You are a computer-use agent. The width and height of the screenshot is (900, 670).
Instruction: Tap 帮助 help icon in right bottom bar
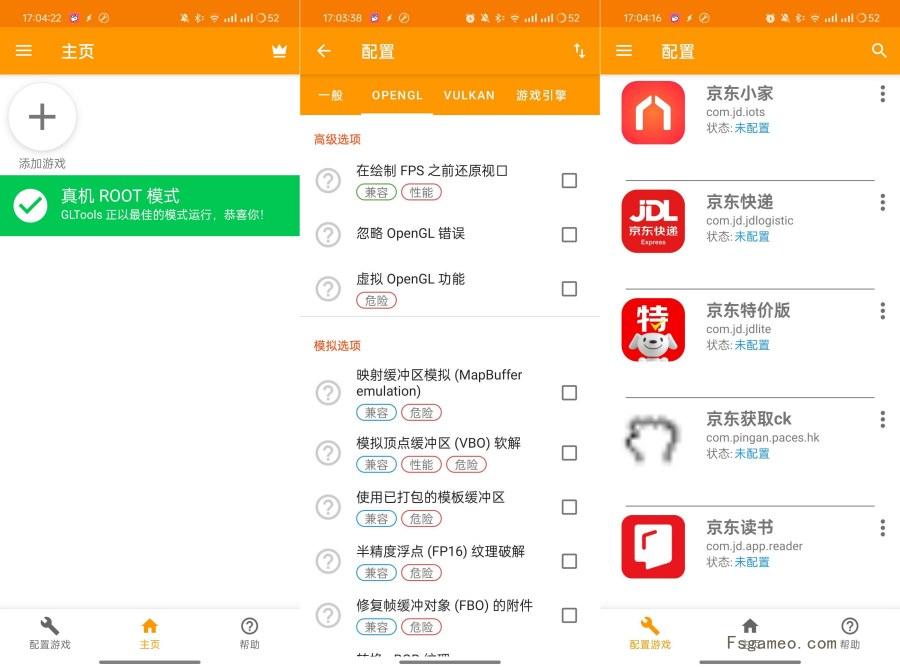click(850, 633)
